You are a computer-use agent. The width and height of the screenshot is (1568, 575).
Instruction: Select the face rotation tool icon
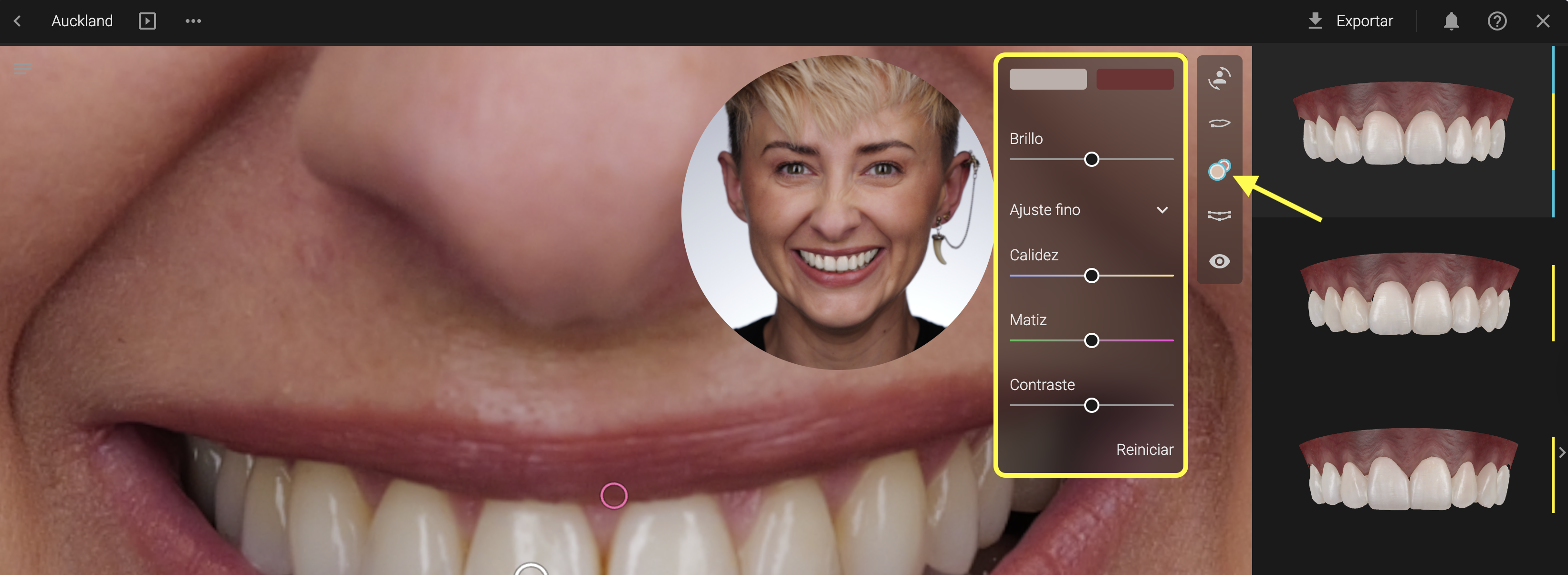click(x=1219, y=79)
